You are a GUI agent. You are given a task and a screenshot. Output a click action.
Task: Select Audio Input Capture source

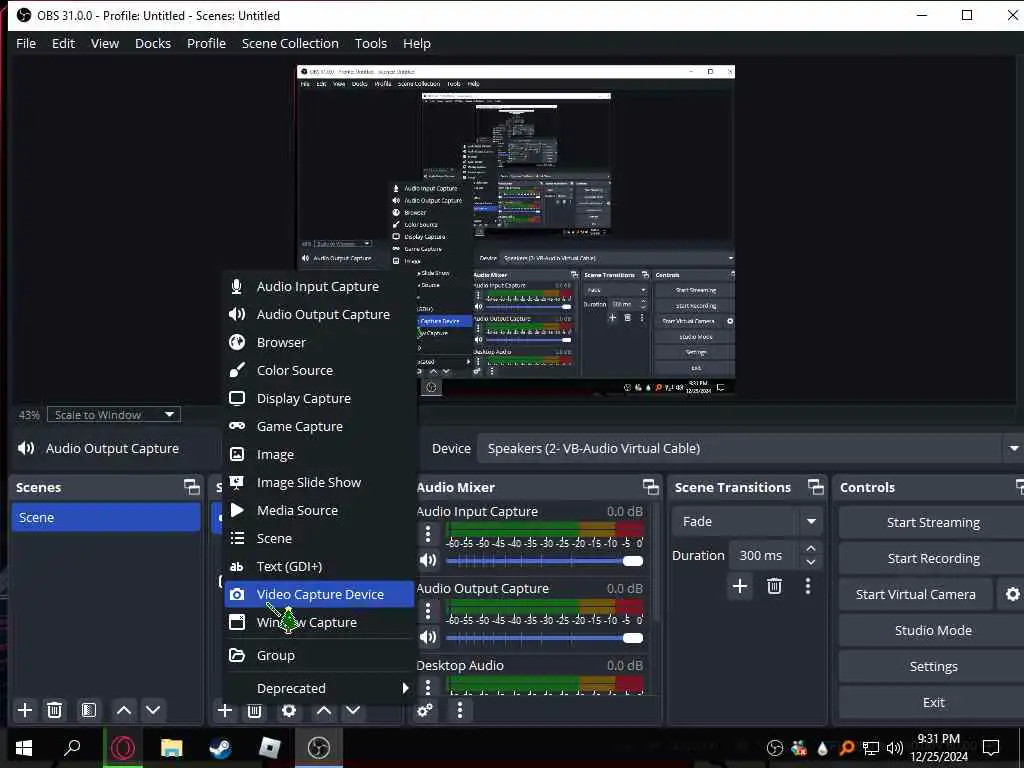pos(319,287)
